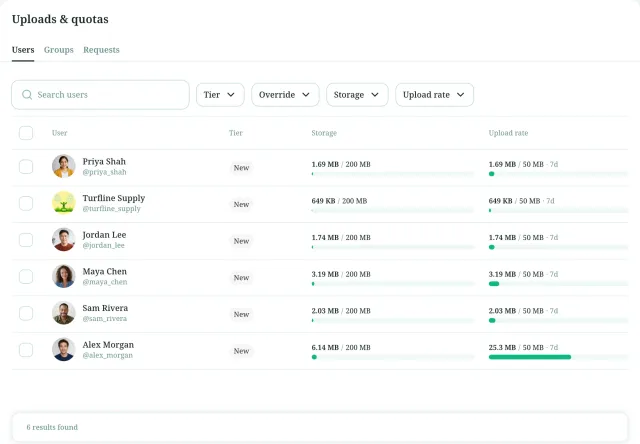This screenshot has height=444, width=640.
Task: Focus the Search users field
Action: click(x=100, y=95)
